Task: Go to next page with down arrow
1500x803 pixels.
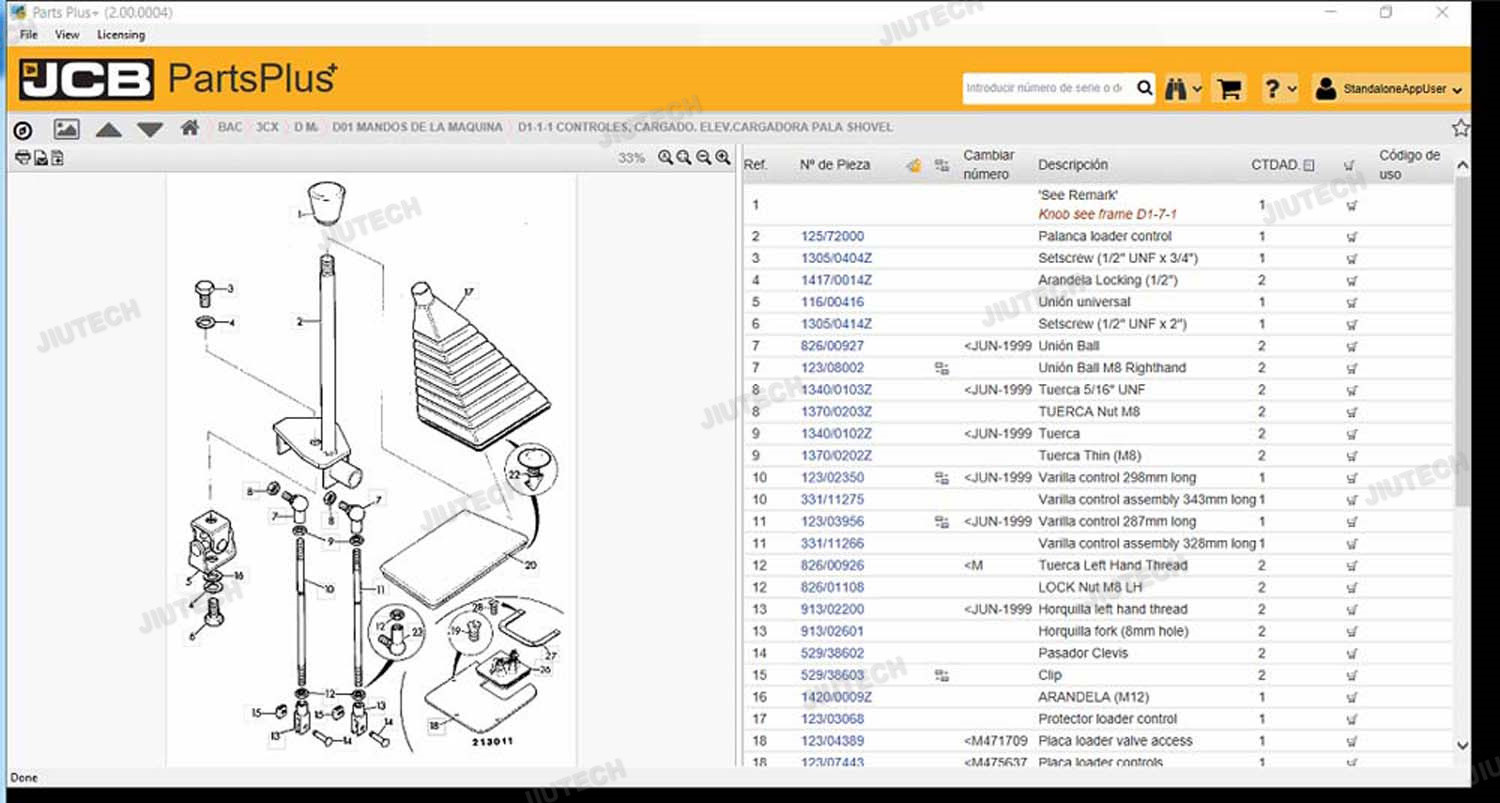Action: (x=150, y=129)
